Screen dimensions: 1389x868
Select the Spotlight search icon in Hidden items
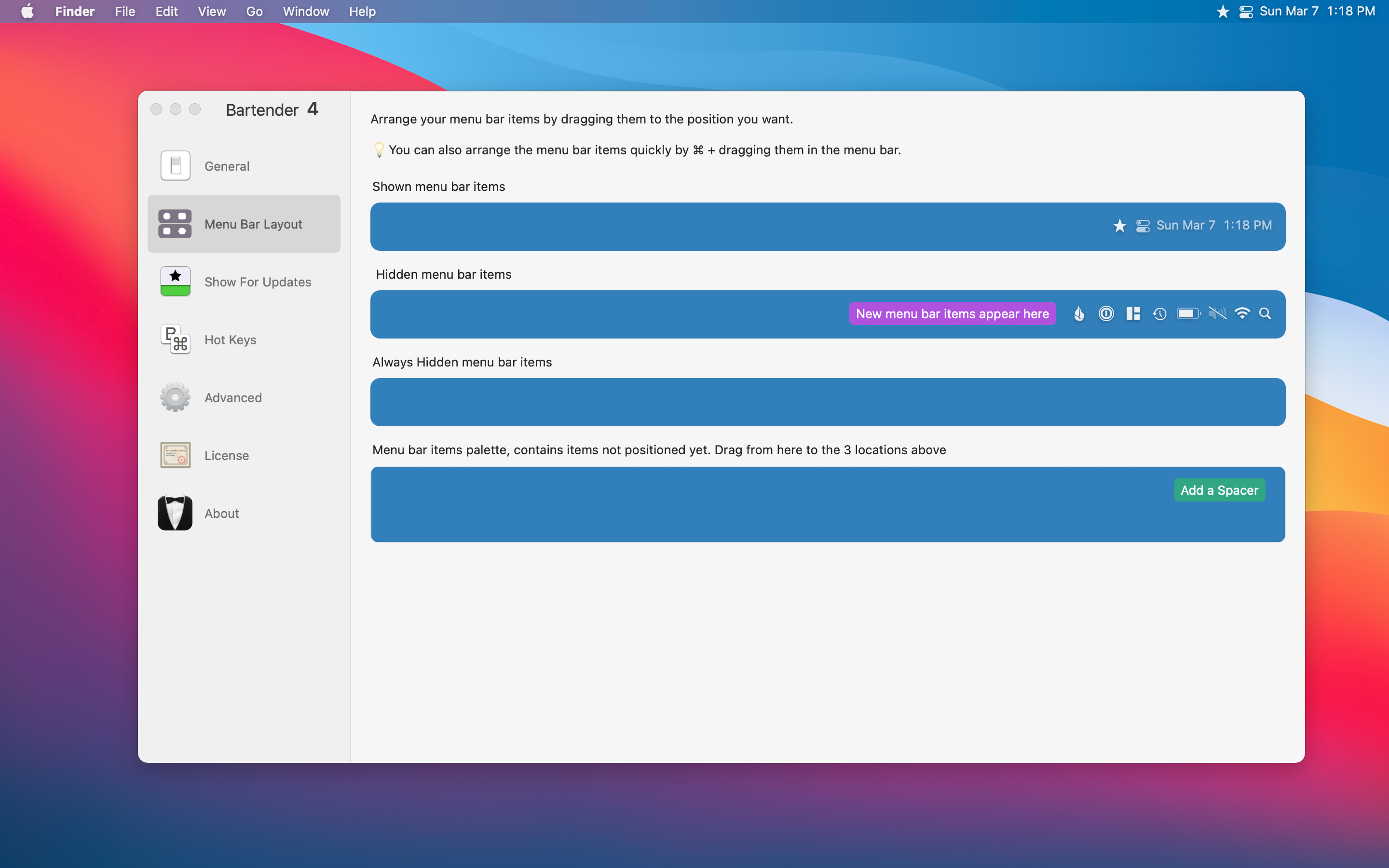coord(1265,313)
